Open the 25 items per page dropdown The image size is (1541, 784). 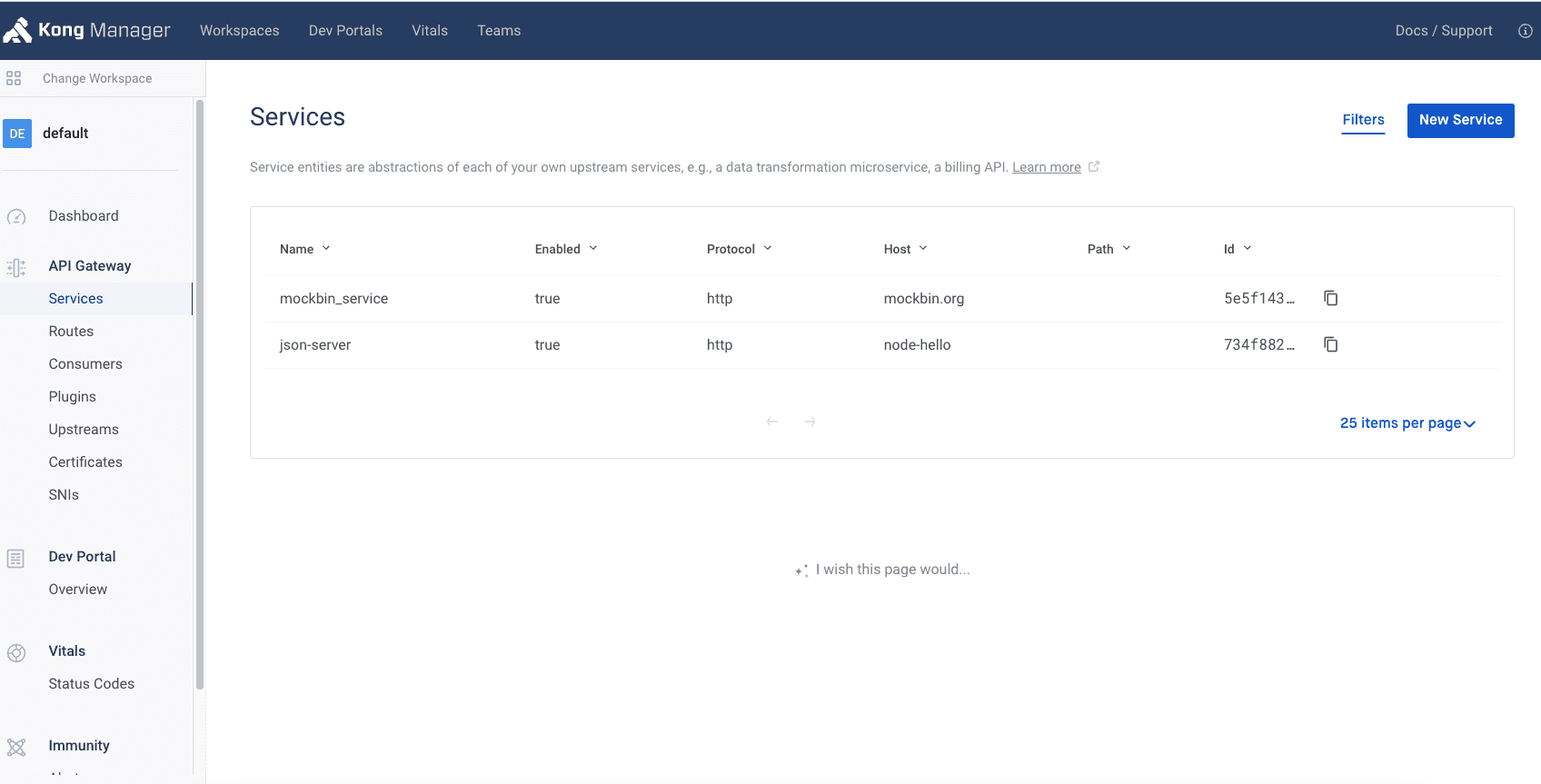coord(1407,423)
